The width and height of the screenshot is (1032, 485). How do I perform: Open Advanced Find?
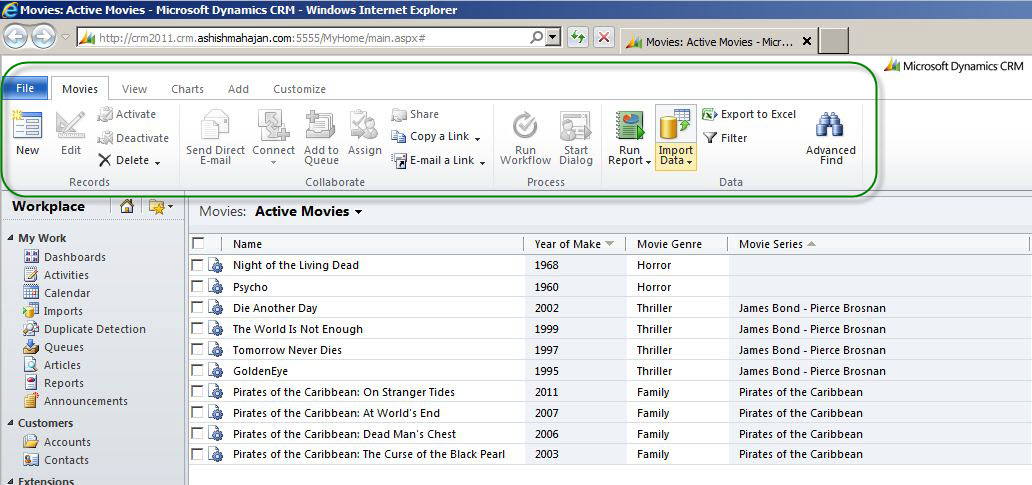coord(831,138)
